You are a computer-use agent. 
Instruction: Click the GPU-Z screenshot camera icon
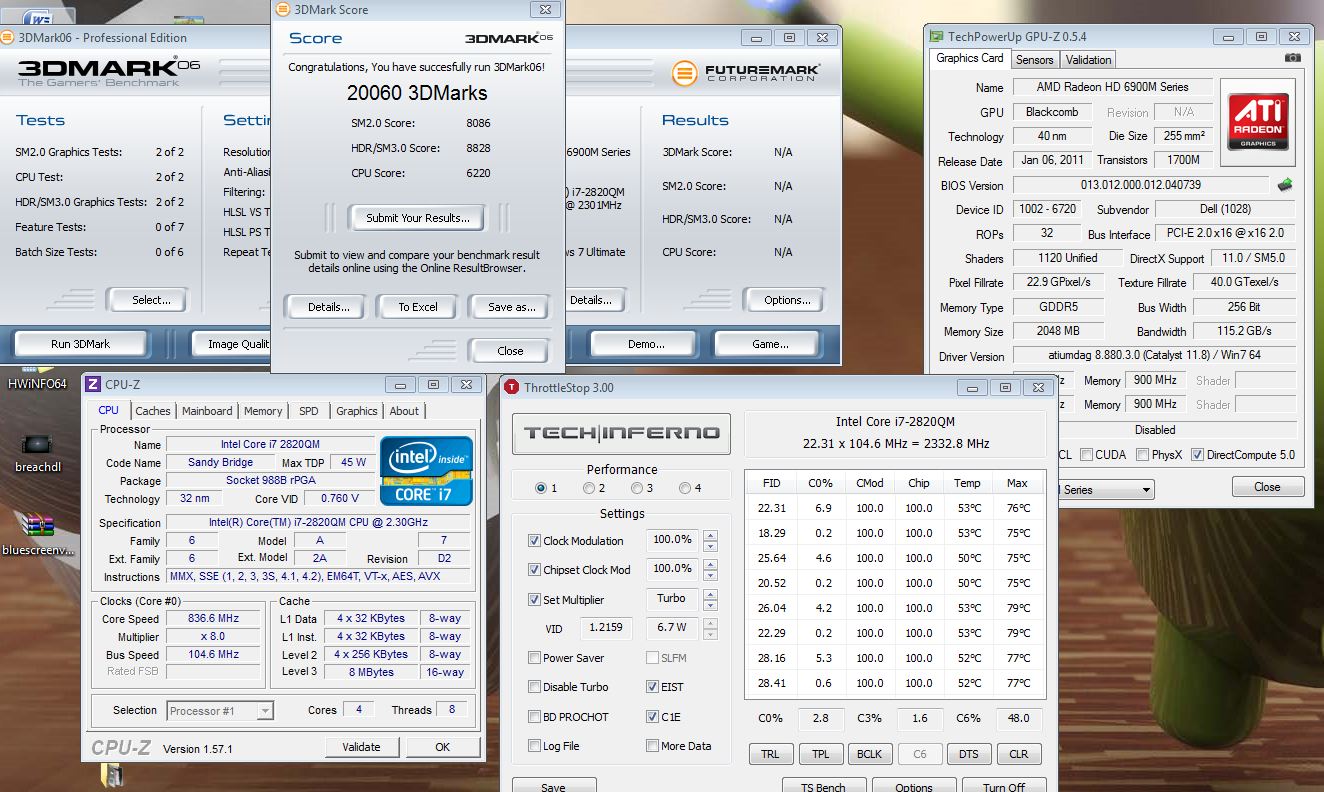pos(1293,59)
